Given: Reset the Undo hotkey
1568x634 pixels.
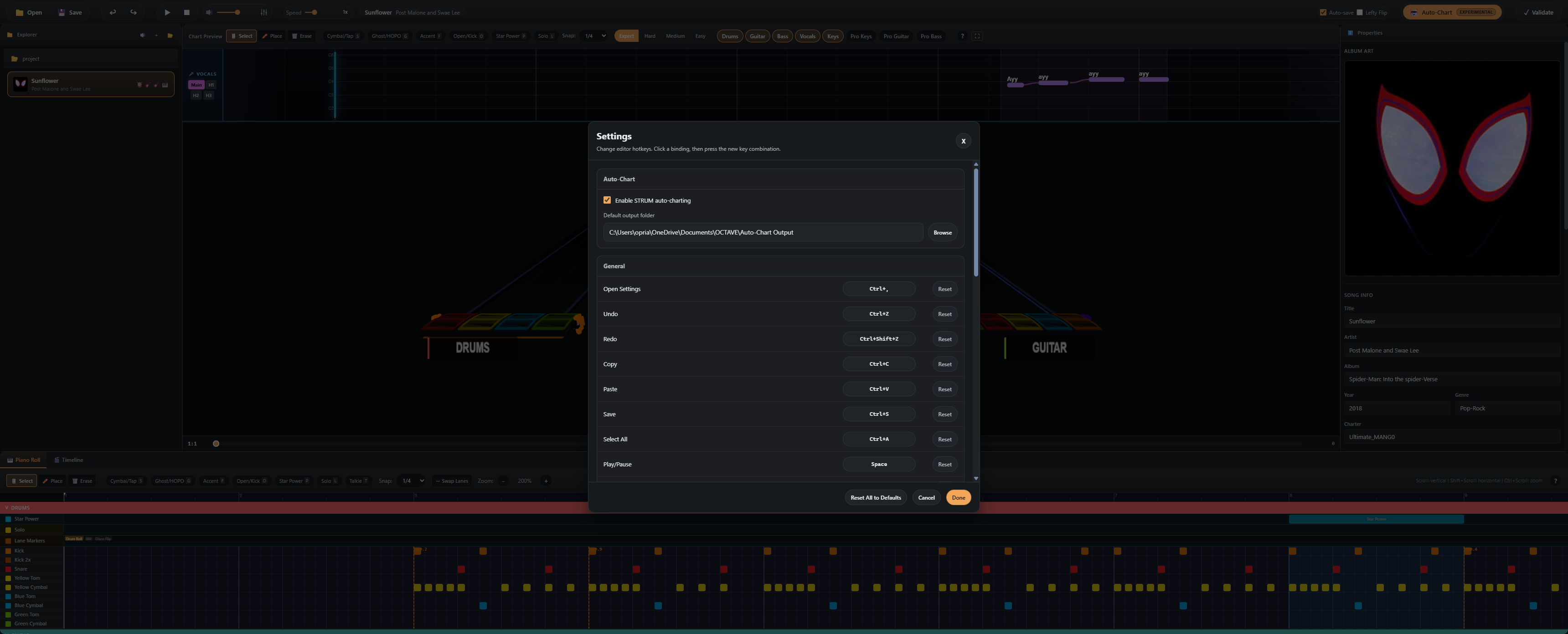Looking at the screenshot, I should pyautogui.click(x=944, y=314).
